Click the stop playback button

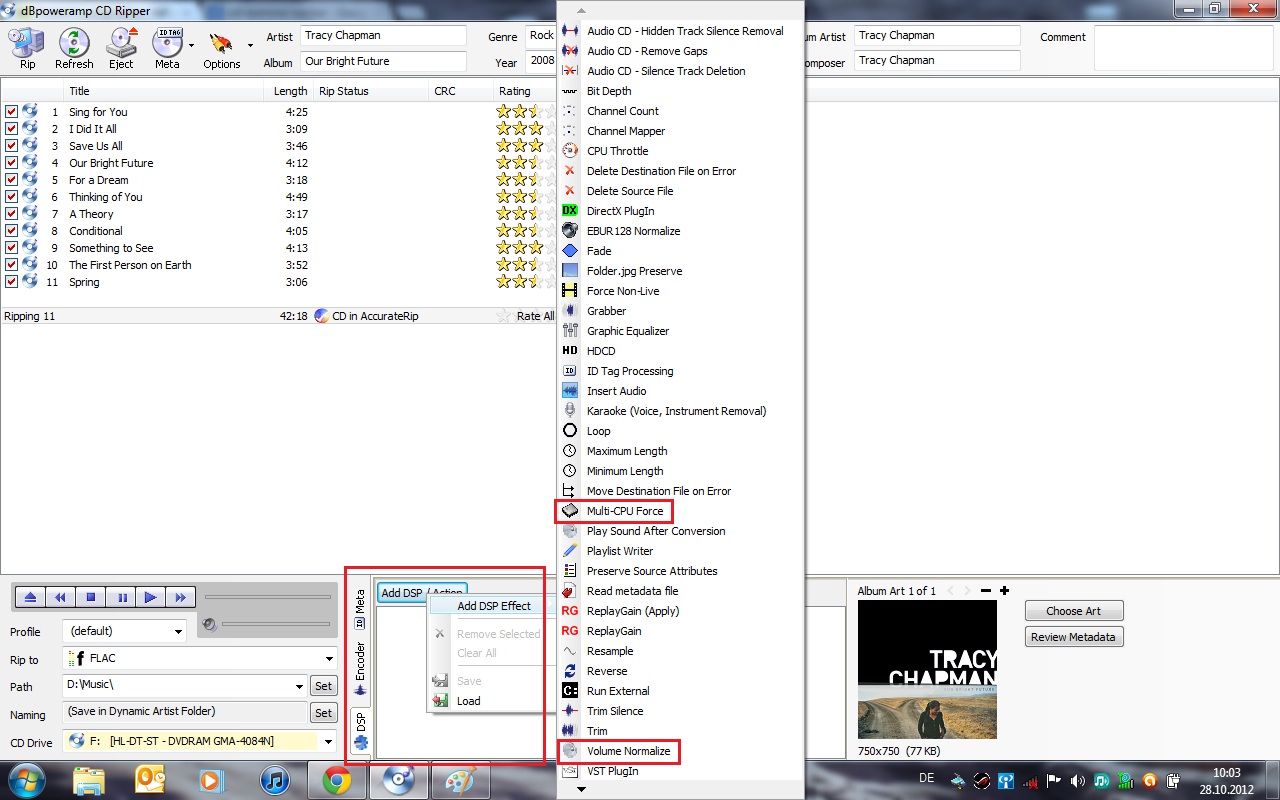[x=91, y=598]
